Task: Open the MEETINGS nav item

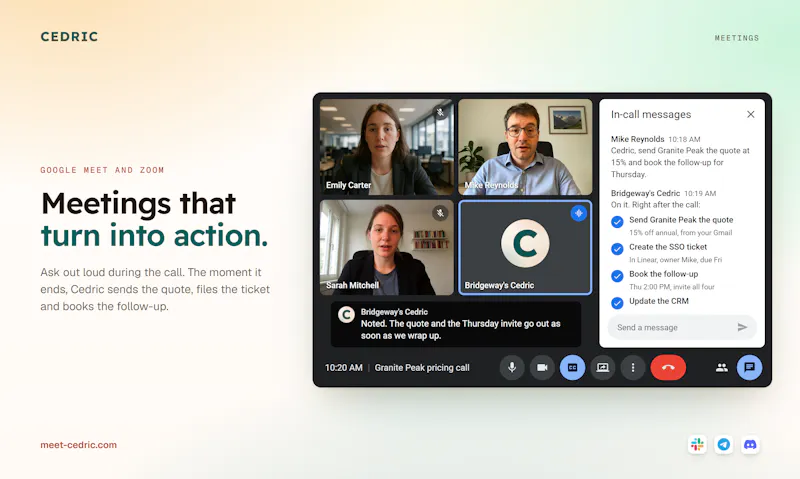Action: tap(737, 38)
